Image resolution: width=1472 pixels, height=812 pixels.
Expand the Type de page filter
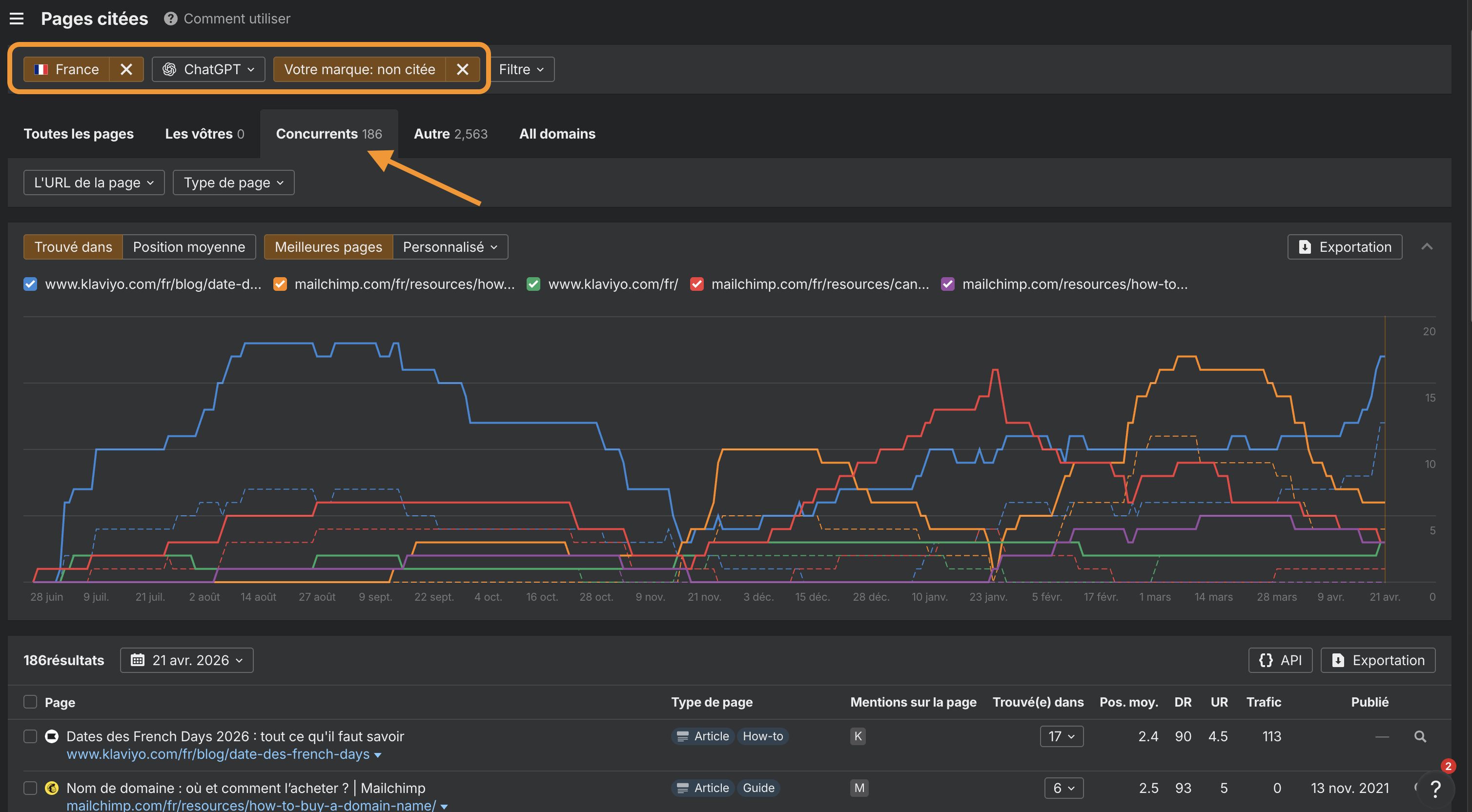point(233,183)
